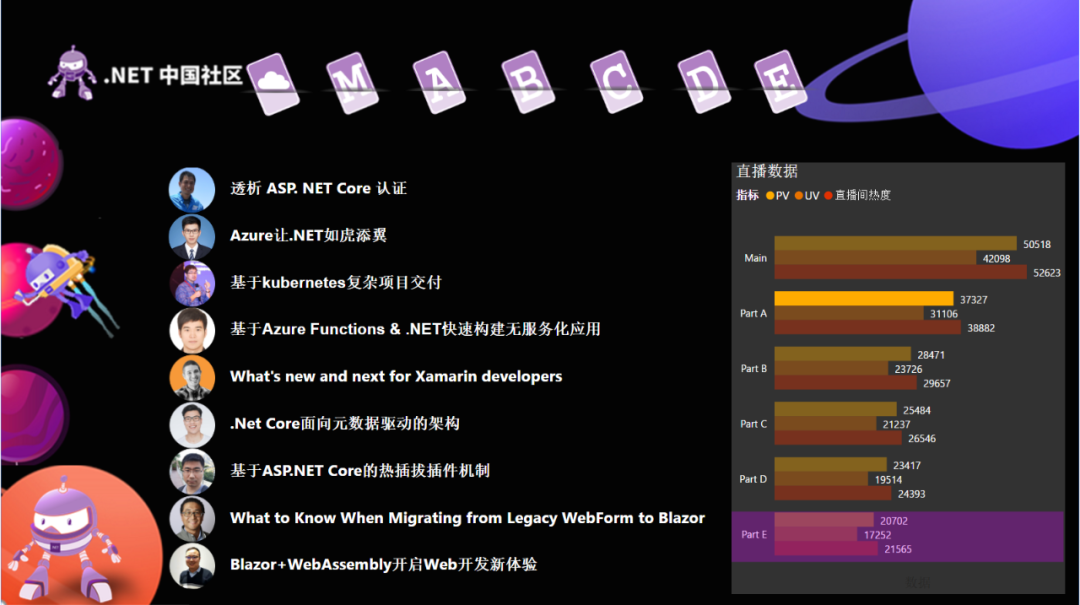This screenshot has width=1080, height=605.
Task: Click speaker avatar beside 透析 ASP. NET Core 认证
Action: [x=192, y=189]
